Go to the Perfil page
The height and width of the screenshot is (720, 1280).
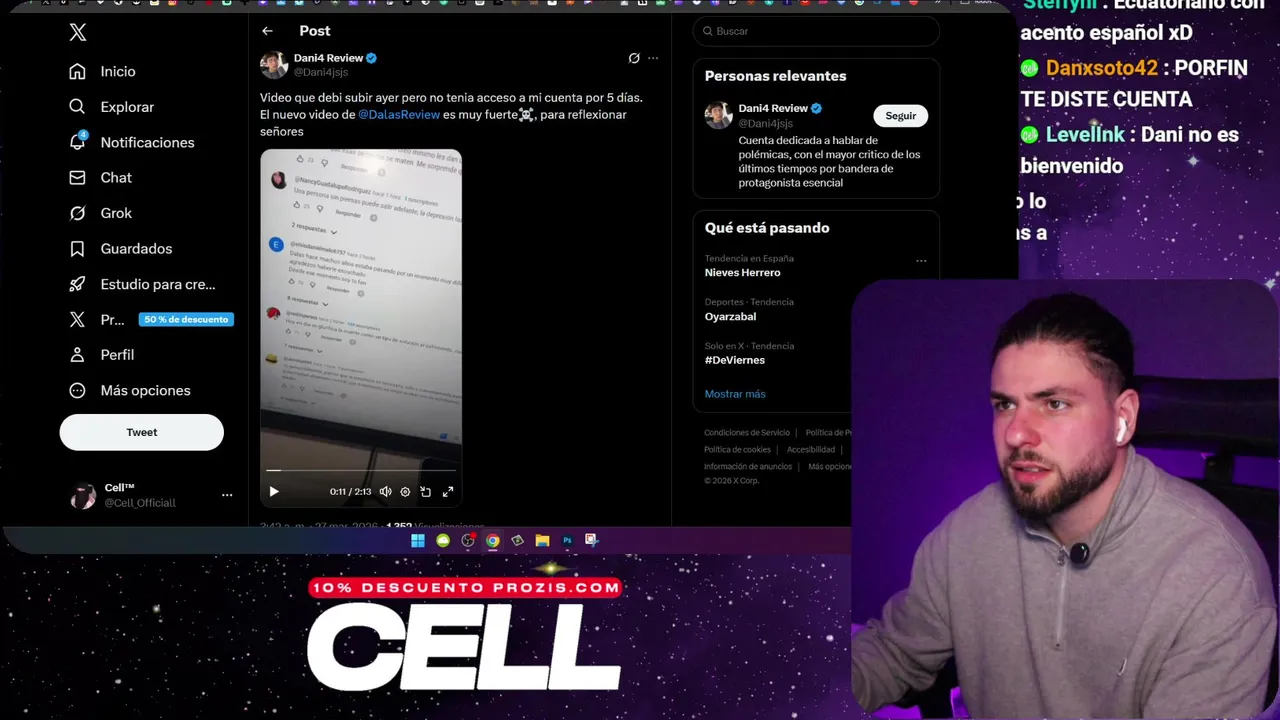pos(101,355)
